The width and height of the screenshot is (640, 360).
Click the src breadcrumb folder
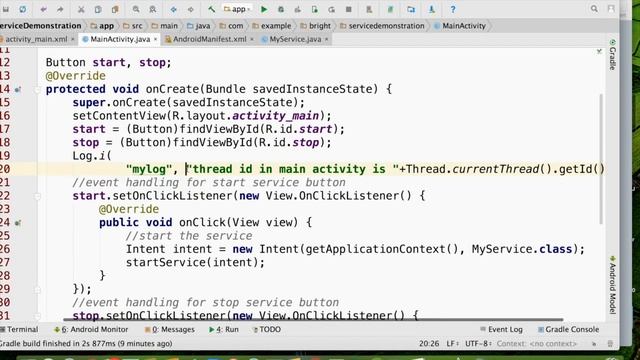(x=133, y=26)
